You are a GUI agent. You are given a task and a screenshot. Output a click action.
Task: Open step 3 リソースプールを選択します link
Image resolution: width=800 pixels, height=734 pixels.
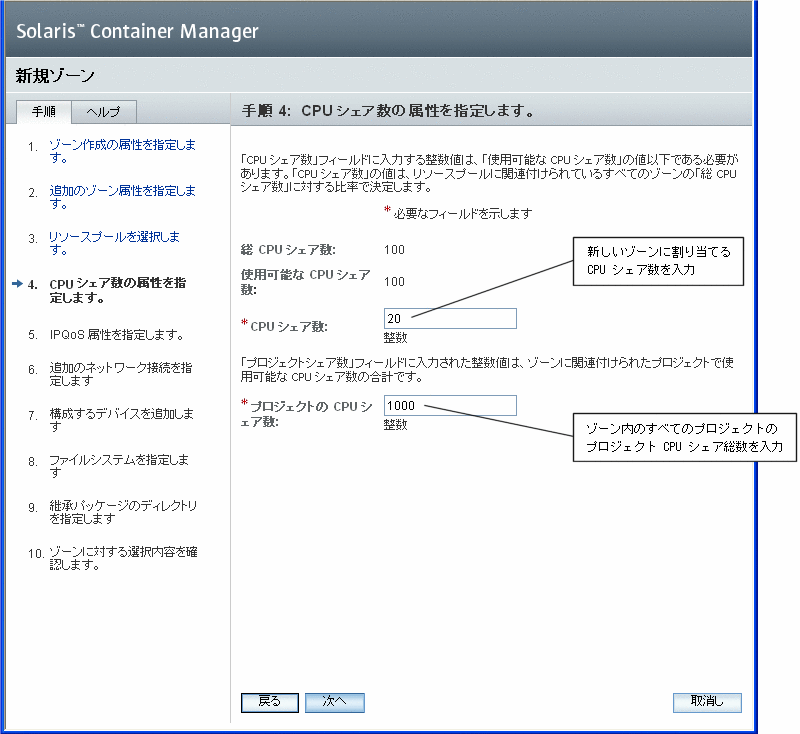pos(114,243)
